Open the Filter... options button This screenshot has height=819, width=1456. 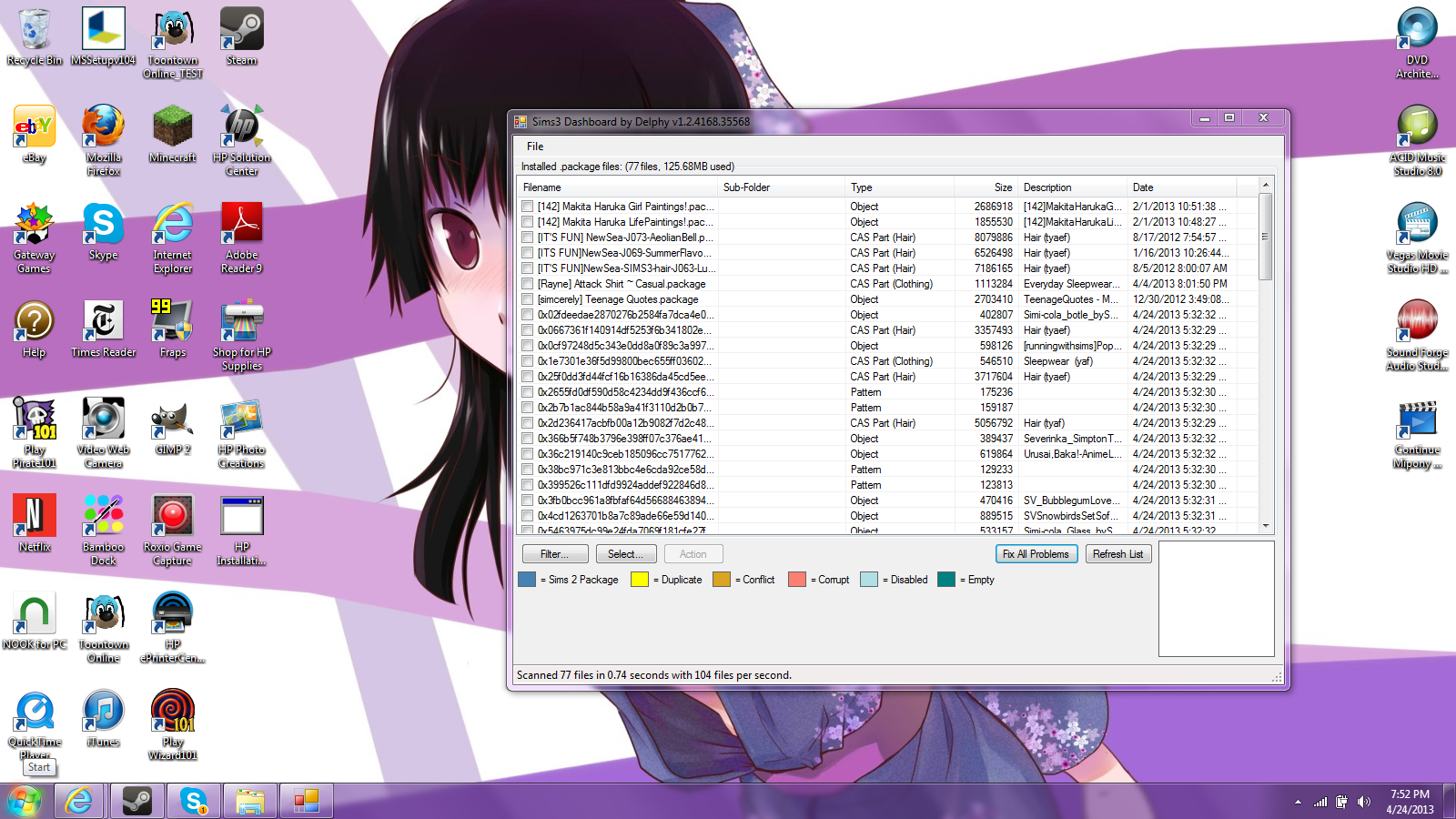click(x=554, y=554)
